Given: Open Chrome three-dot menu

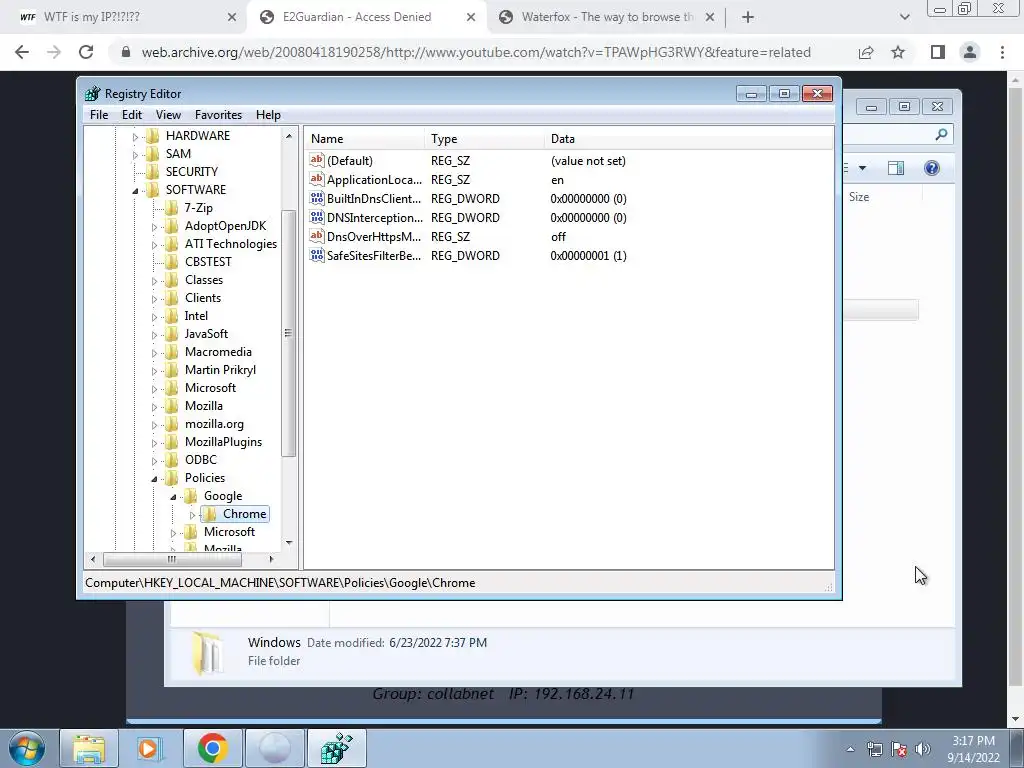Looking at the screenshot, I should pos(1002,52).
